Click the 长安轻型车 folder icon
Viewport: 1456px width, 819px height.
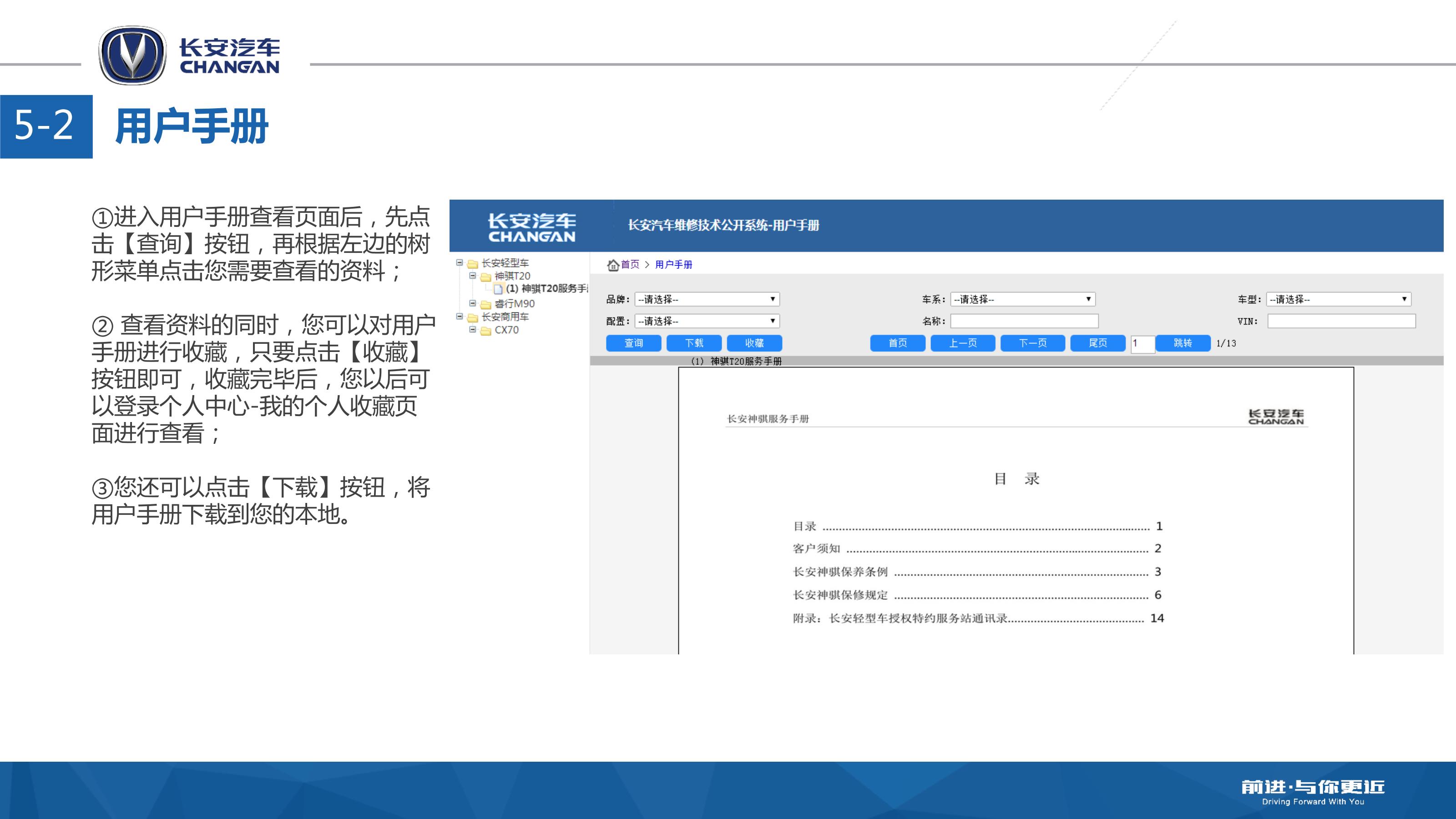(473, 264)
